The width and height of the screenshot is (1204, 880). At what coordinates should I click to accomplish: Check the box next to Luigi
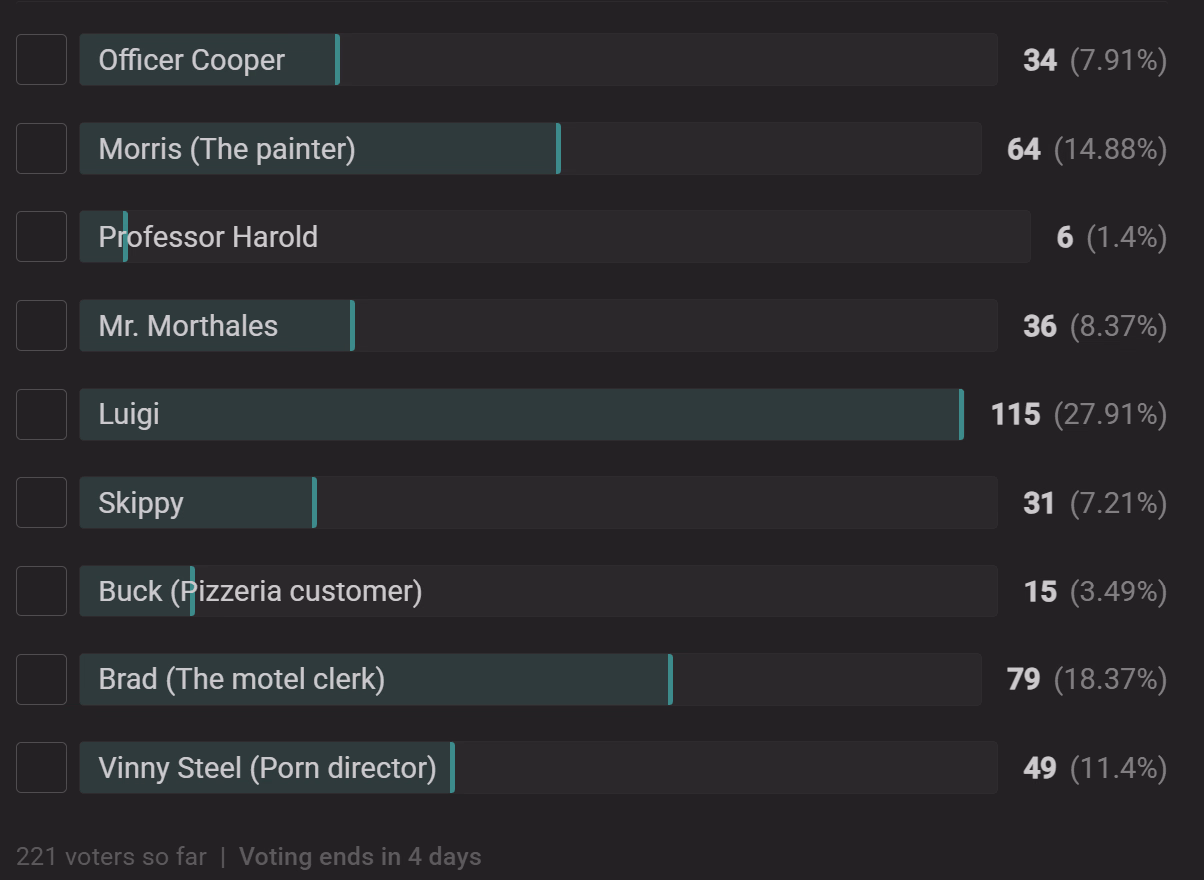click(x=42, y=414)
